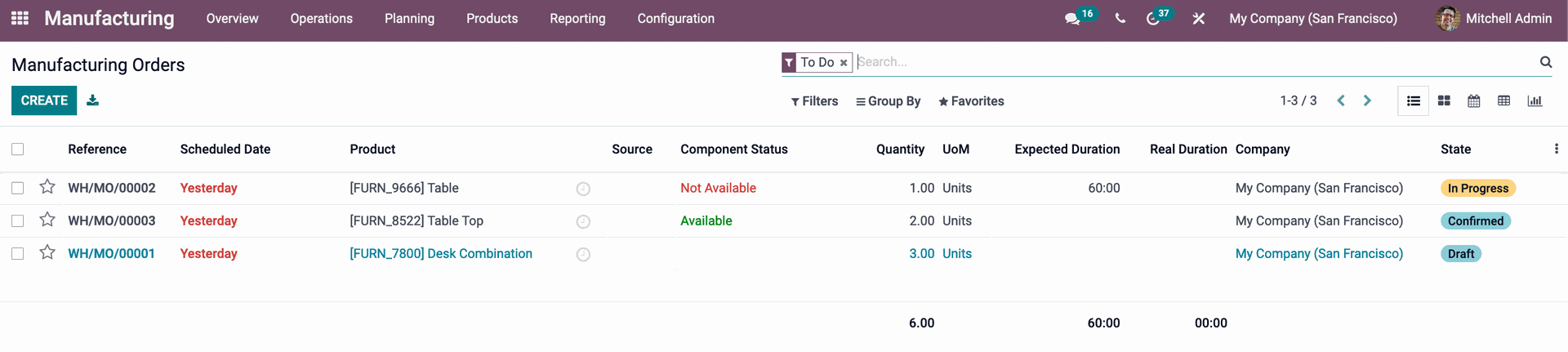Open order WH/MO/00001 link
Viewport: 1568px width, 352px height.
[x=111, y=253]
